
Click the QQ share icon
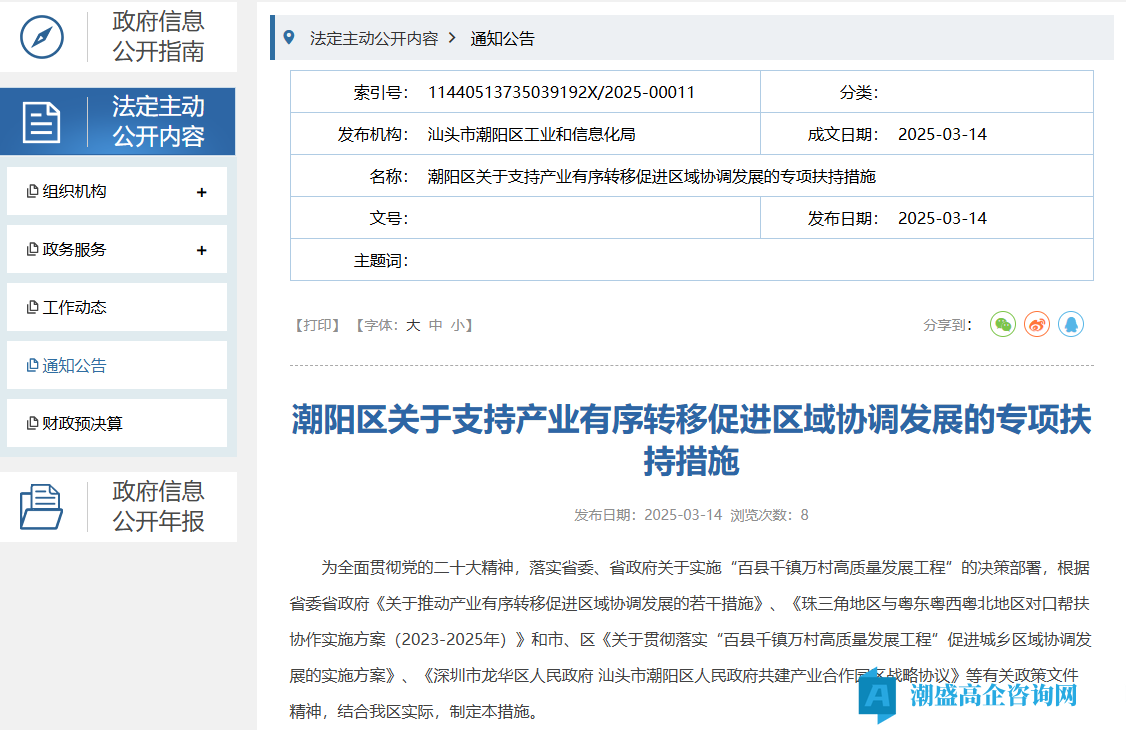tap(1071, 324)
